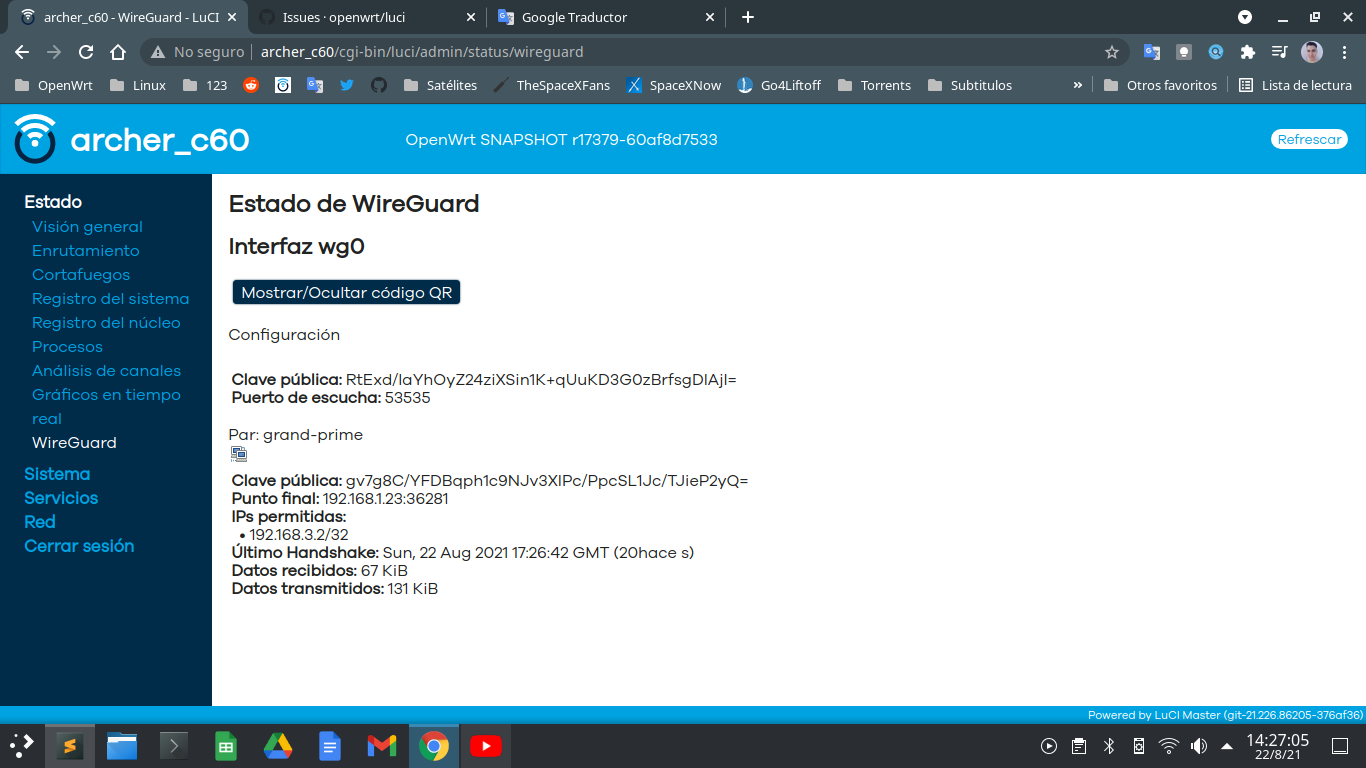Expand the Servicios menu section

tap(61, 498)
